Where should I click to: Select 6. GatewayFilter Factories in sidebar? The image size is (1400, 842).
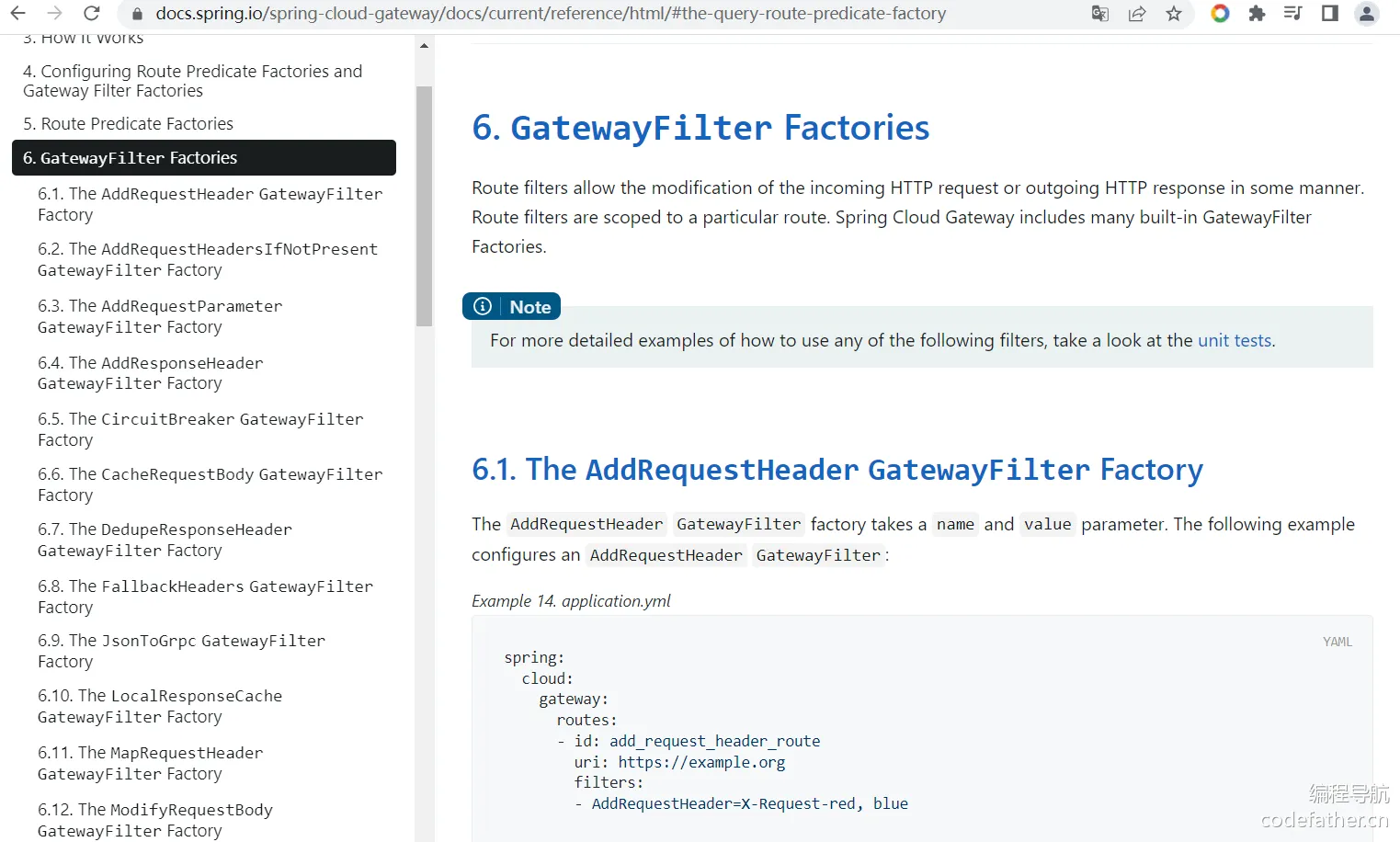pyautogui.click(x=204, y=157)
